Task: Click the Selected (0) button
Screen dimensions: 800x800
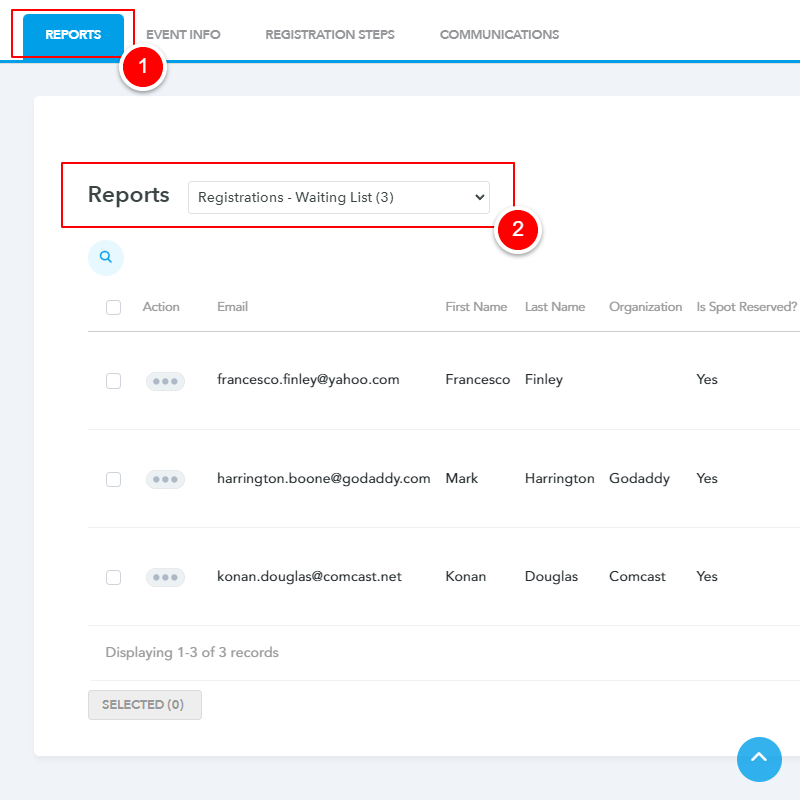Action: pos(144,705)
